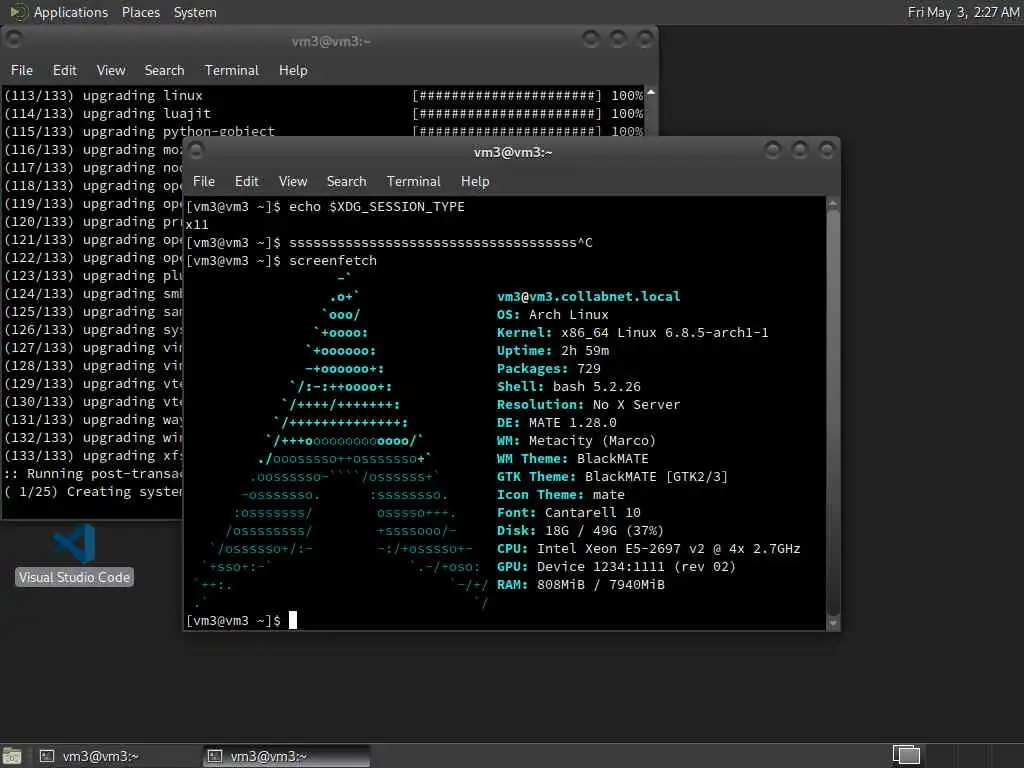This screenshot has width=1024, height=768.
Task: Click the 'WM: Metacity (Marco)' line
Action: click(x=576, y=441)
